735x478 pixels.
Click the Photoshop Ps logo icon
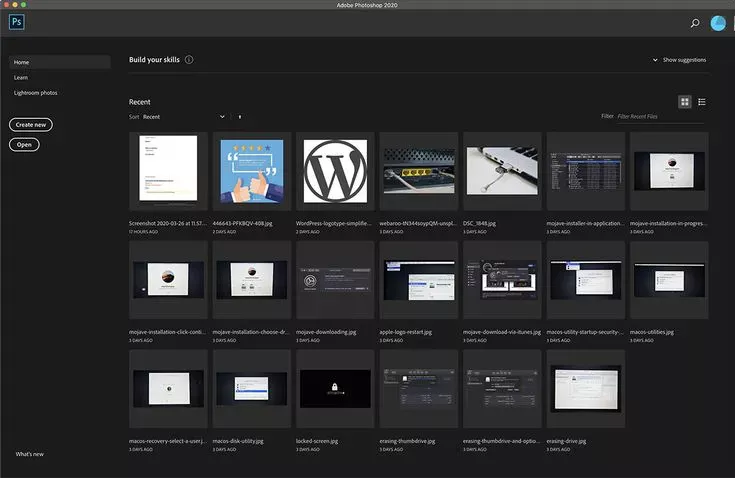click(19, 22)
